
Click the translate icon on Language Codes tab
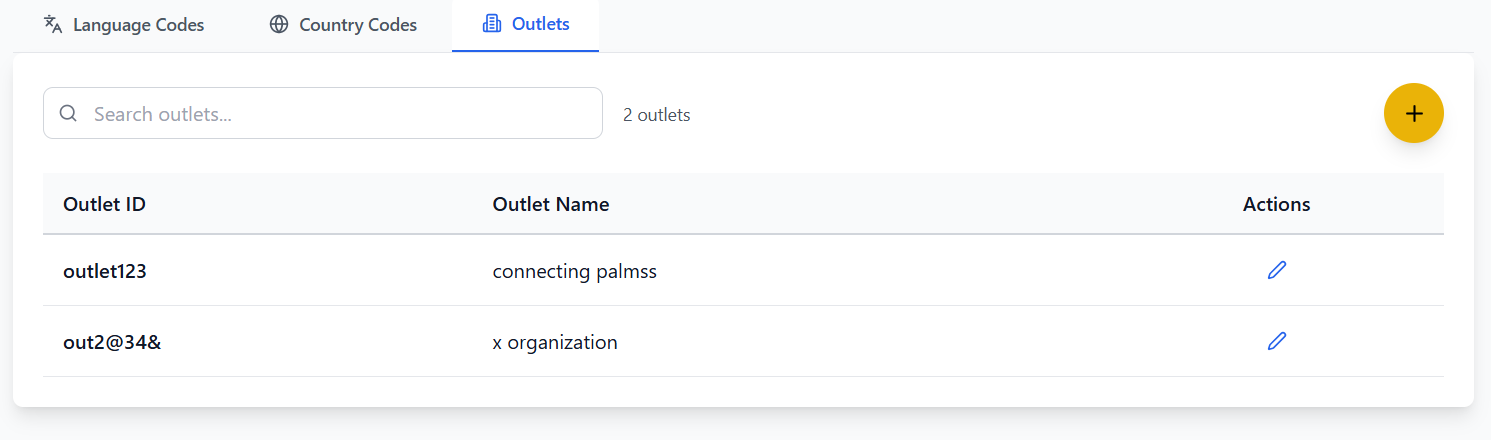coord(53,25)
